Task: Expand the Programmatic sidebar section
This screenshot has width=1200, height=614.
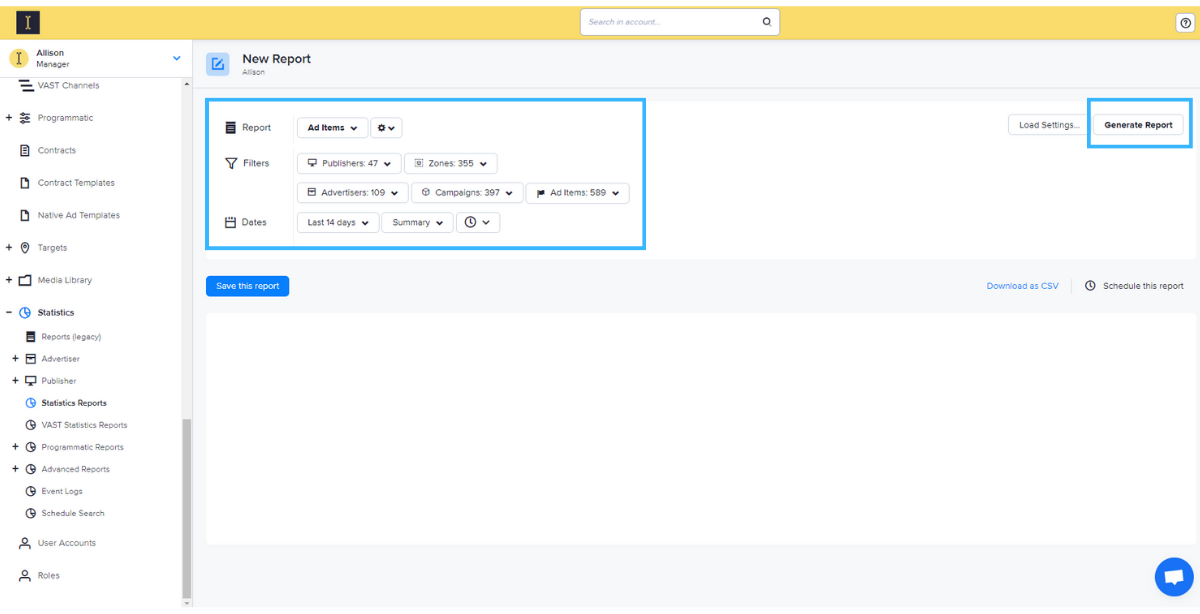Action: [x=9, y=118]
